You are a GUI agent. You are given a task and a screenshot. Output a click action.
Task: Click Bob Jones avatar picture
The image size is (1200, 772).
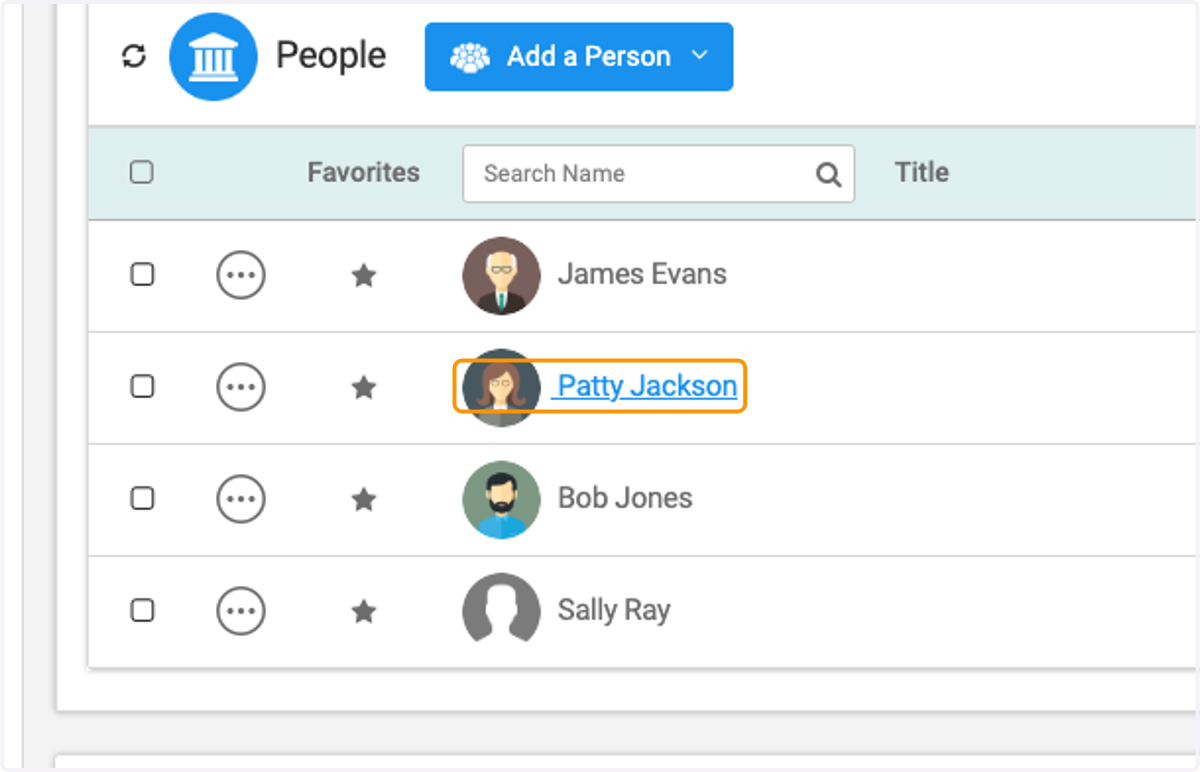point(502,499)
